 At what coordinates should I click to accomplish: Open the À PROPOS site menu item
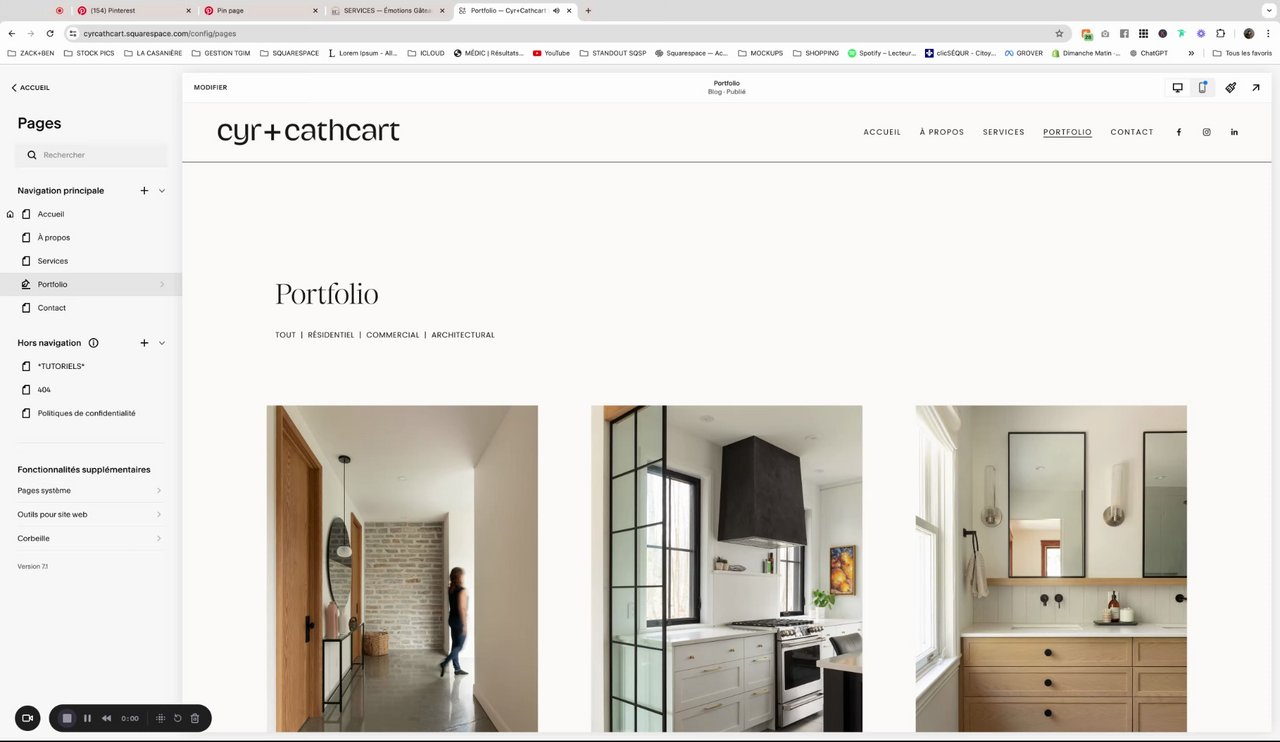click(x=942, y=132)
